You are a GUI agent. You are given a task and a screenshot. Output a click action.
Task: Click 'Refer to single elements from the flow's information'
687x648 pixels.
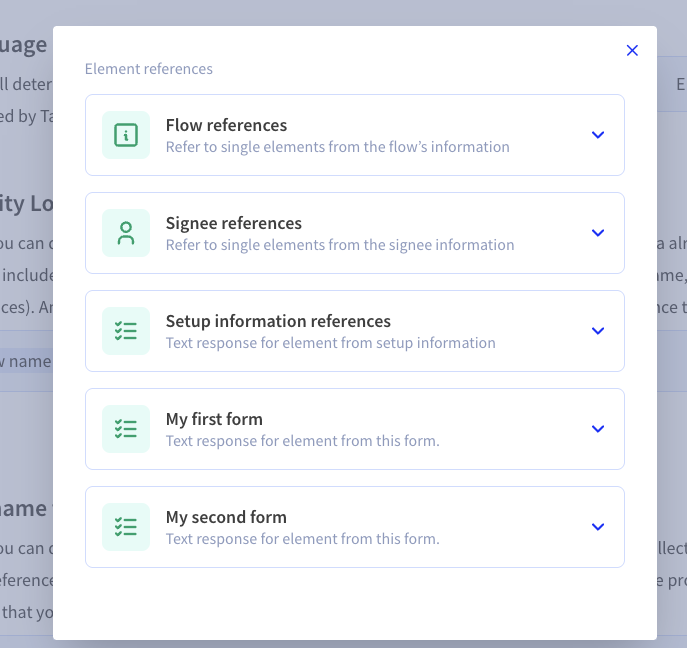[337, 147]
